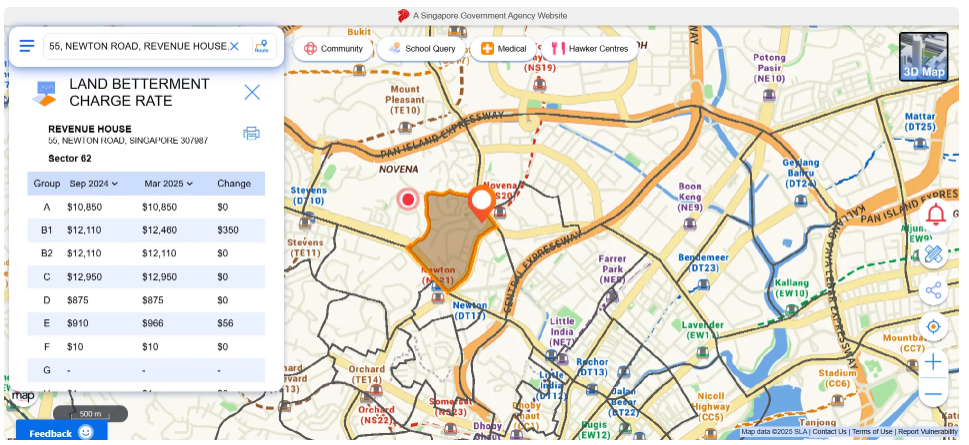Print the land betterment charge table
Image resolution: width=969 pixels, height=445 pixels.
coord(252,133)
